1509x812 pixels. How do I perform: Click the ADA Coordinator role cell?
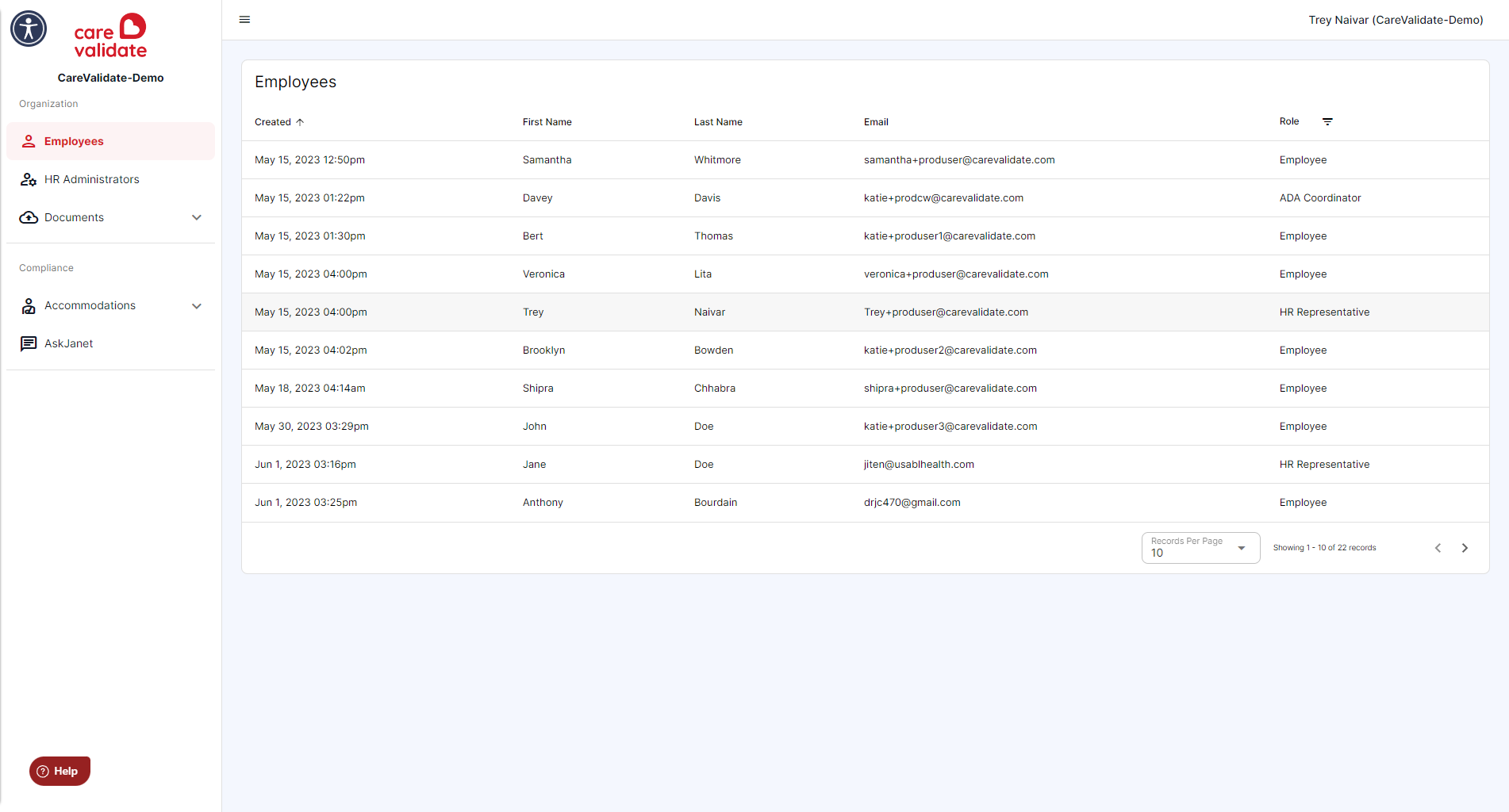[1319, 198]
